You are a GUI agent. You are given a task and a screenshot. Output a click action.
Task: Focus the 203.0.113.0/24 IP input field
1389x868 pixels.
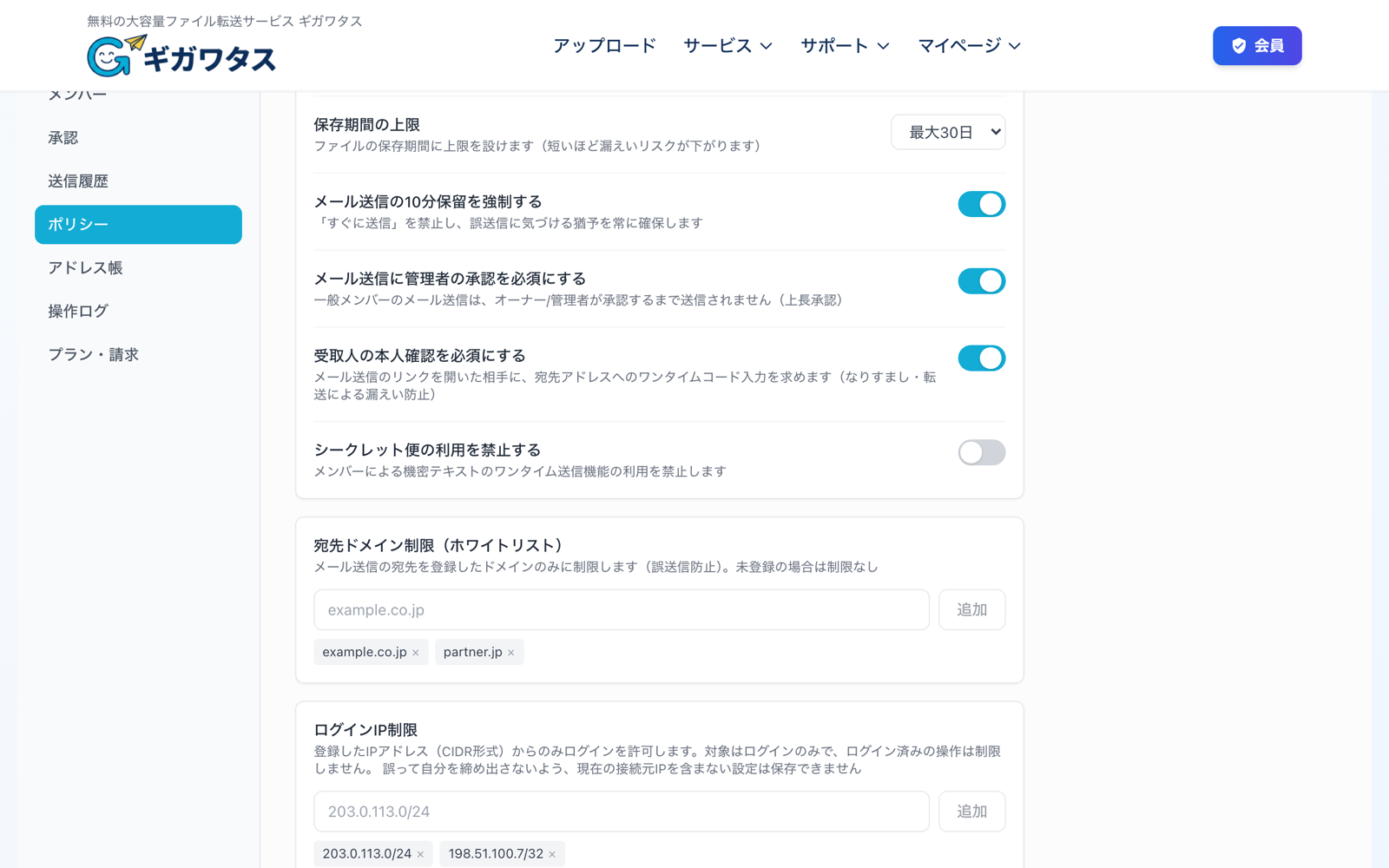[622, 812]
